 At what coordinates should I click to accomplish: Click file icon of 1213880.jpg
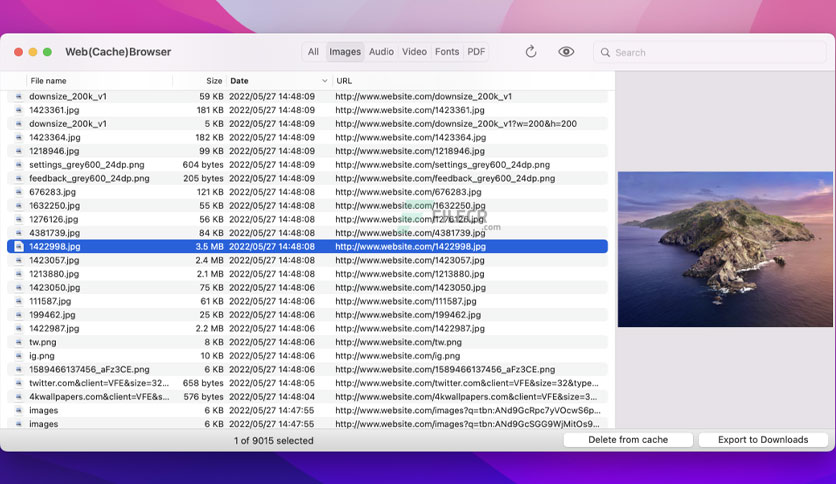point(19,274)
